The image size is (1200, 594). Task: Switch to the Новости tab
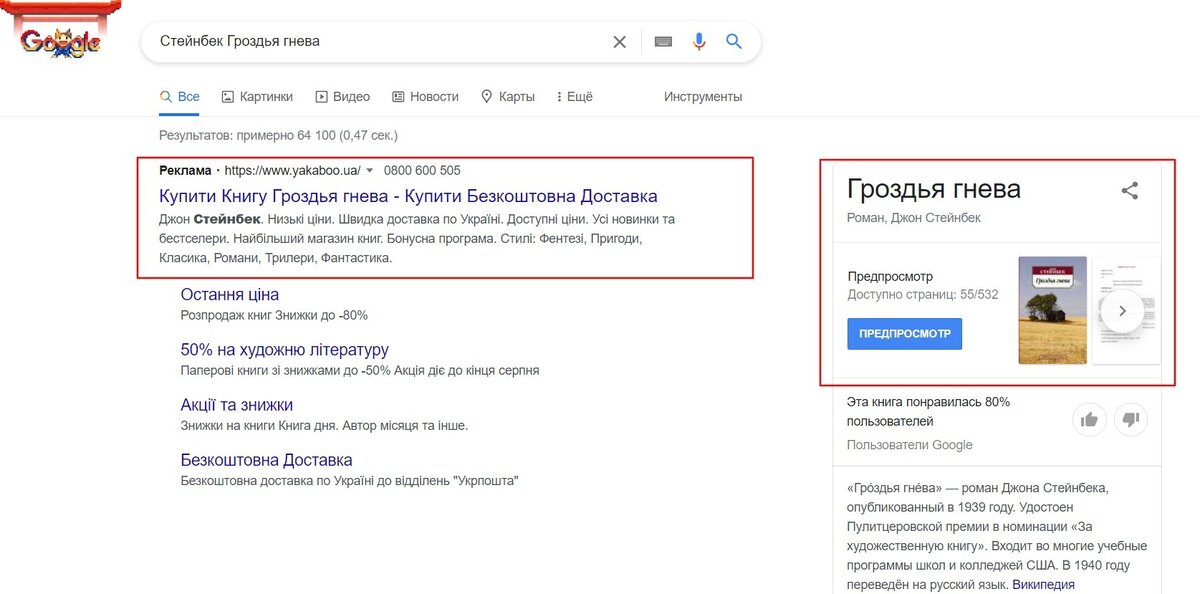pos(425,97)
